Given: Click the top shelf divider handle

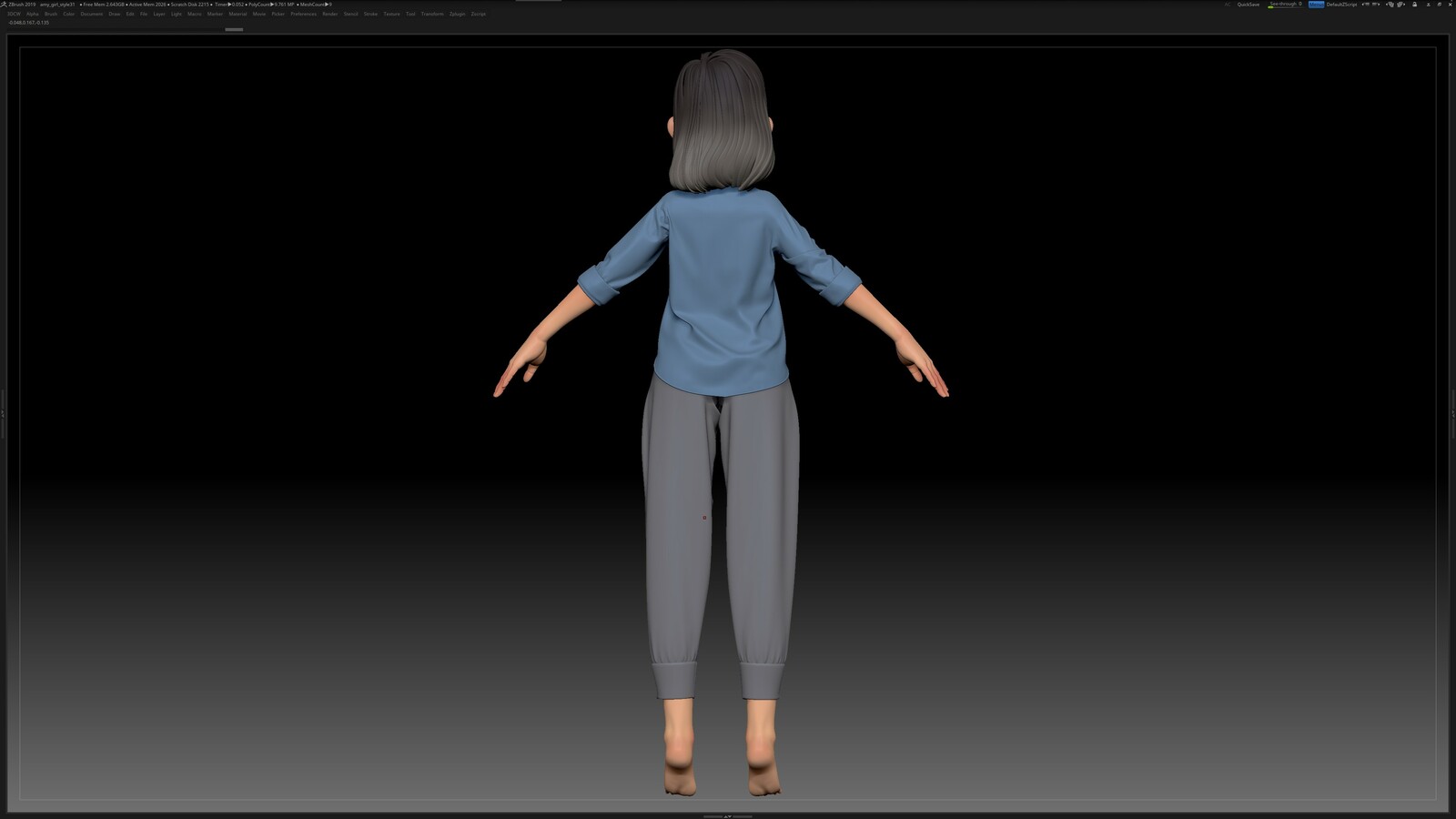Looking at the screenshot, I should click(x=234, y=29).
